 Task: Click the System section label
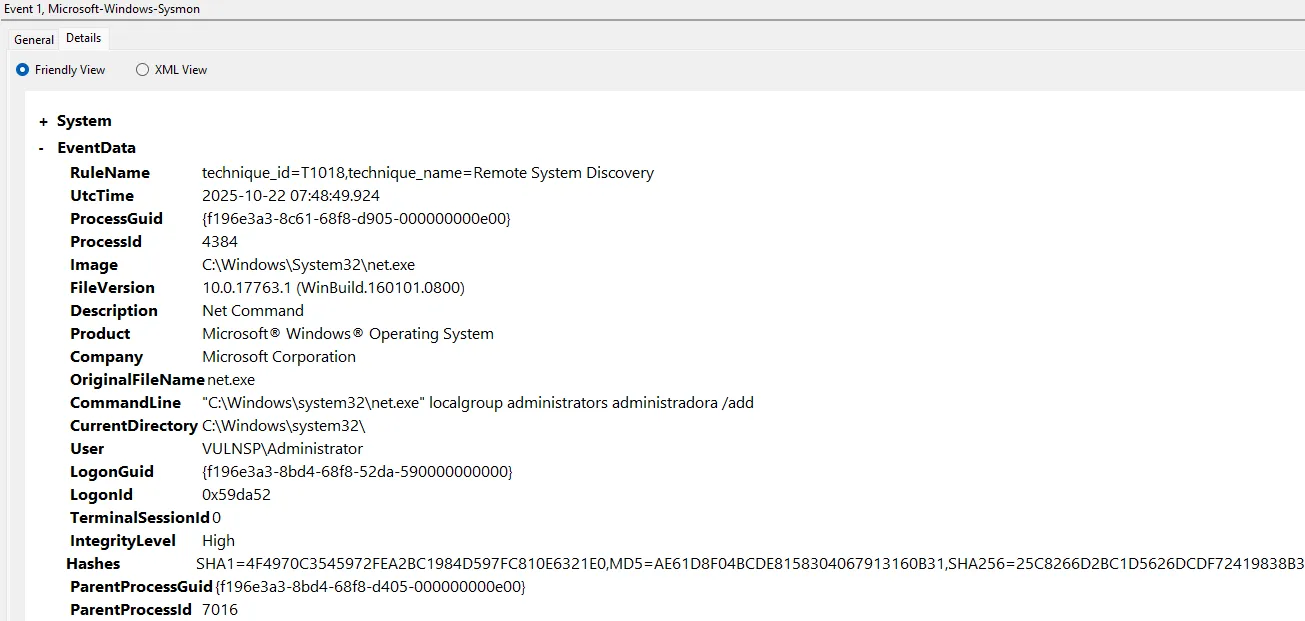[x=84, y=121]
